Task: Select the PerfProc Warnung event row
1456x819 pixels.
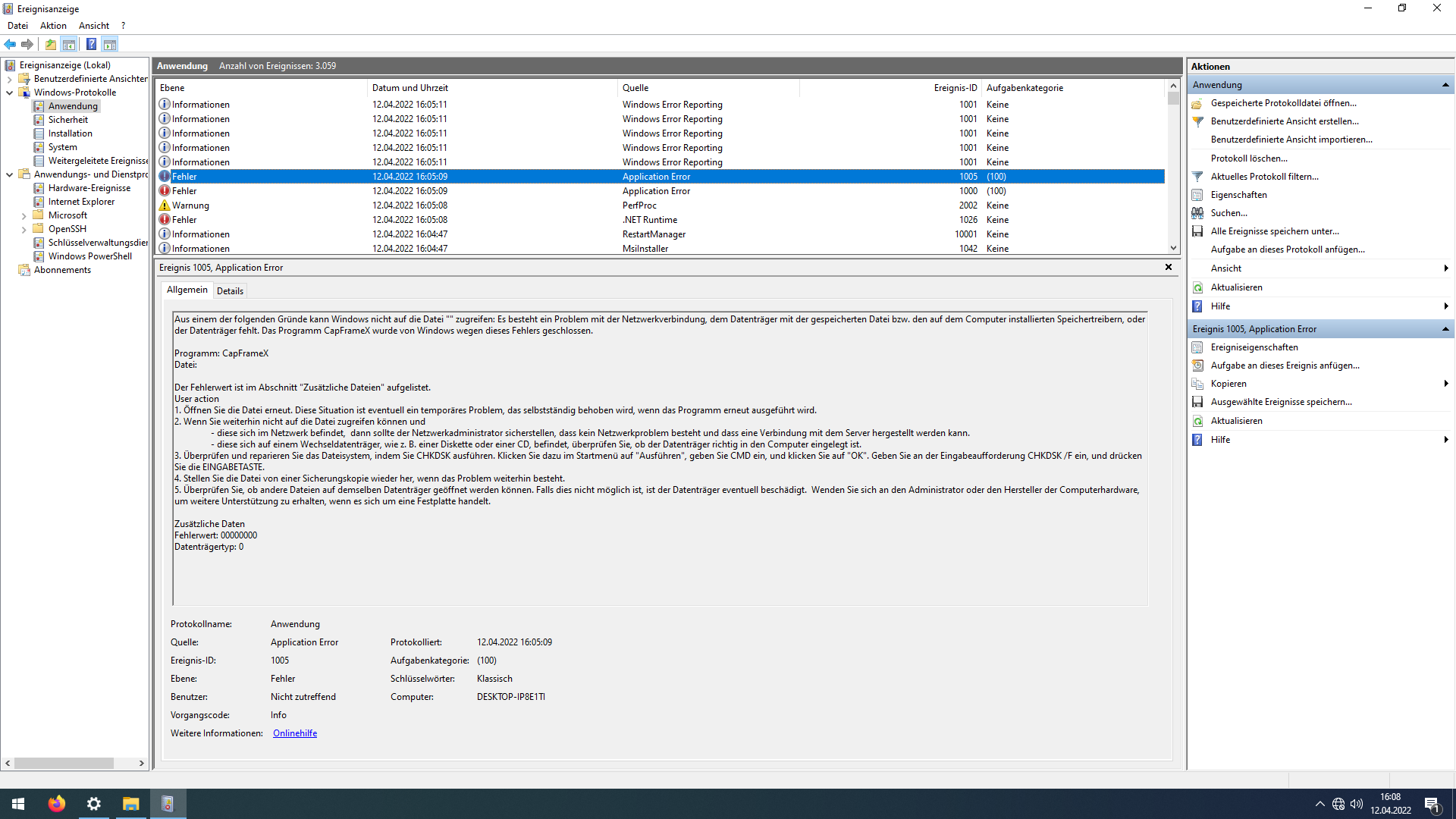Action: pos(639,206)
